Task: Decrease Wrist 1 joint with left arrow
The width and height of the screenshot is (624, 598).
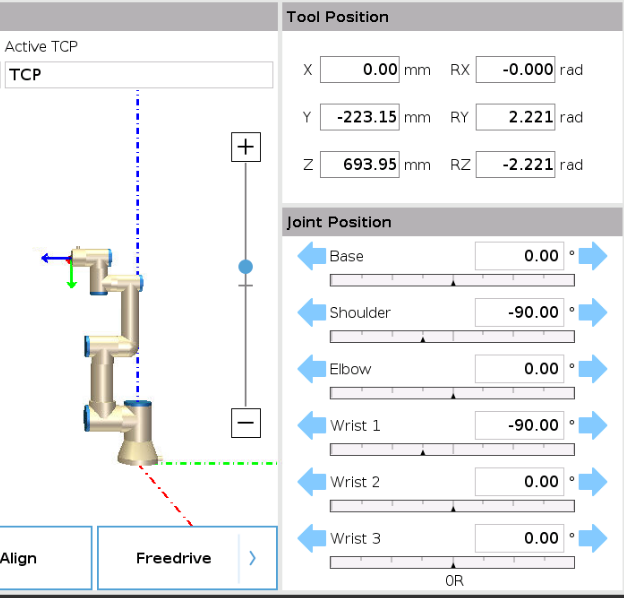Action: (x=312, y=425)
